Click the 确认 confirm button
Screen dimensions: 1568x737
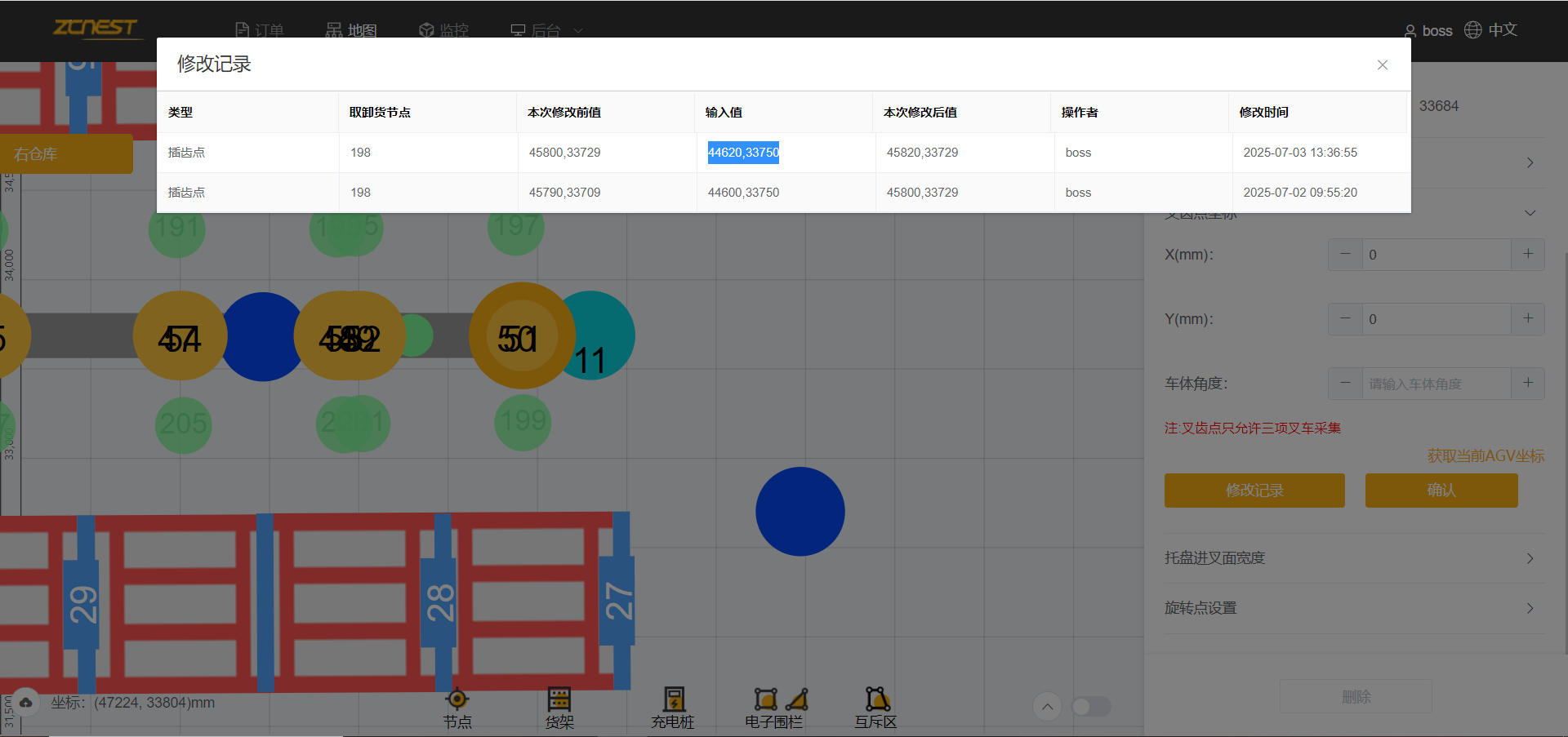[x=1441, y=491]
